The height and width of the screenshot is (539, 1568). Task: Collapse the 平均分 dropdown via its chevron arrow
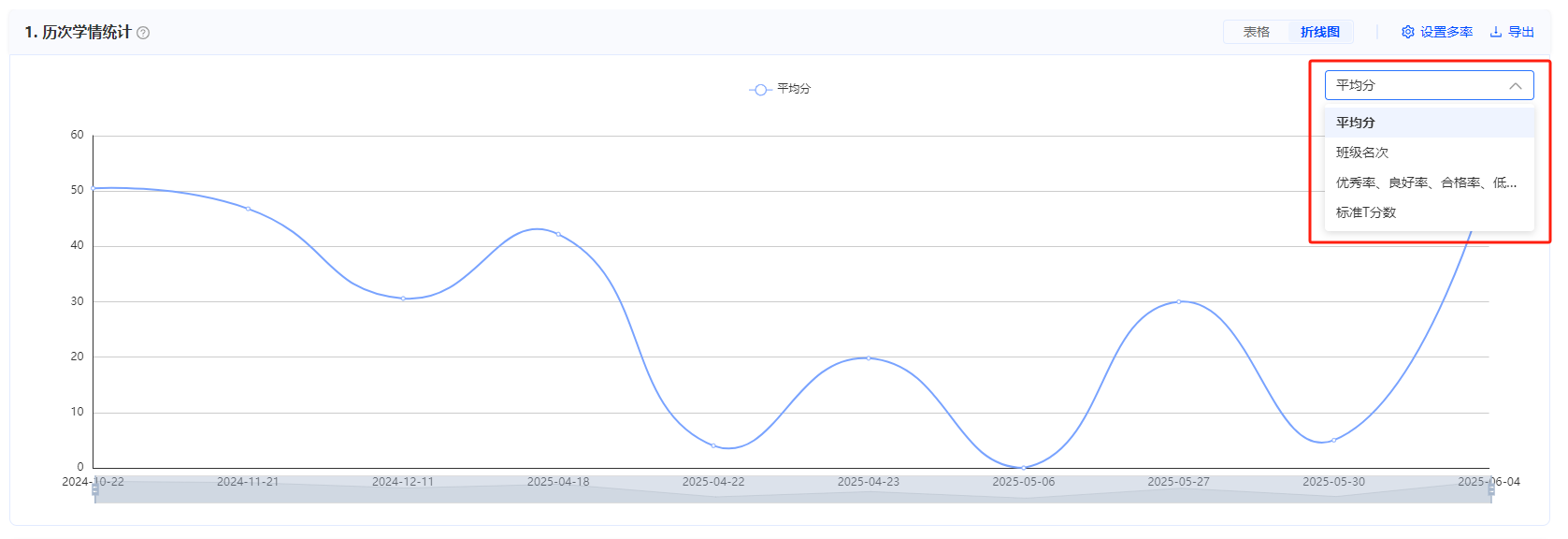click(x=1516, y=85)
